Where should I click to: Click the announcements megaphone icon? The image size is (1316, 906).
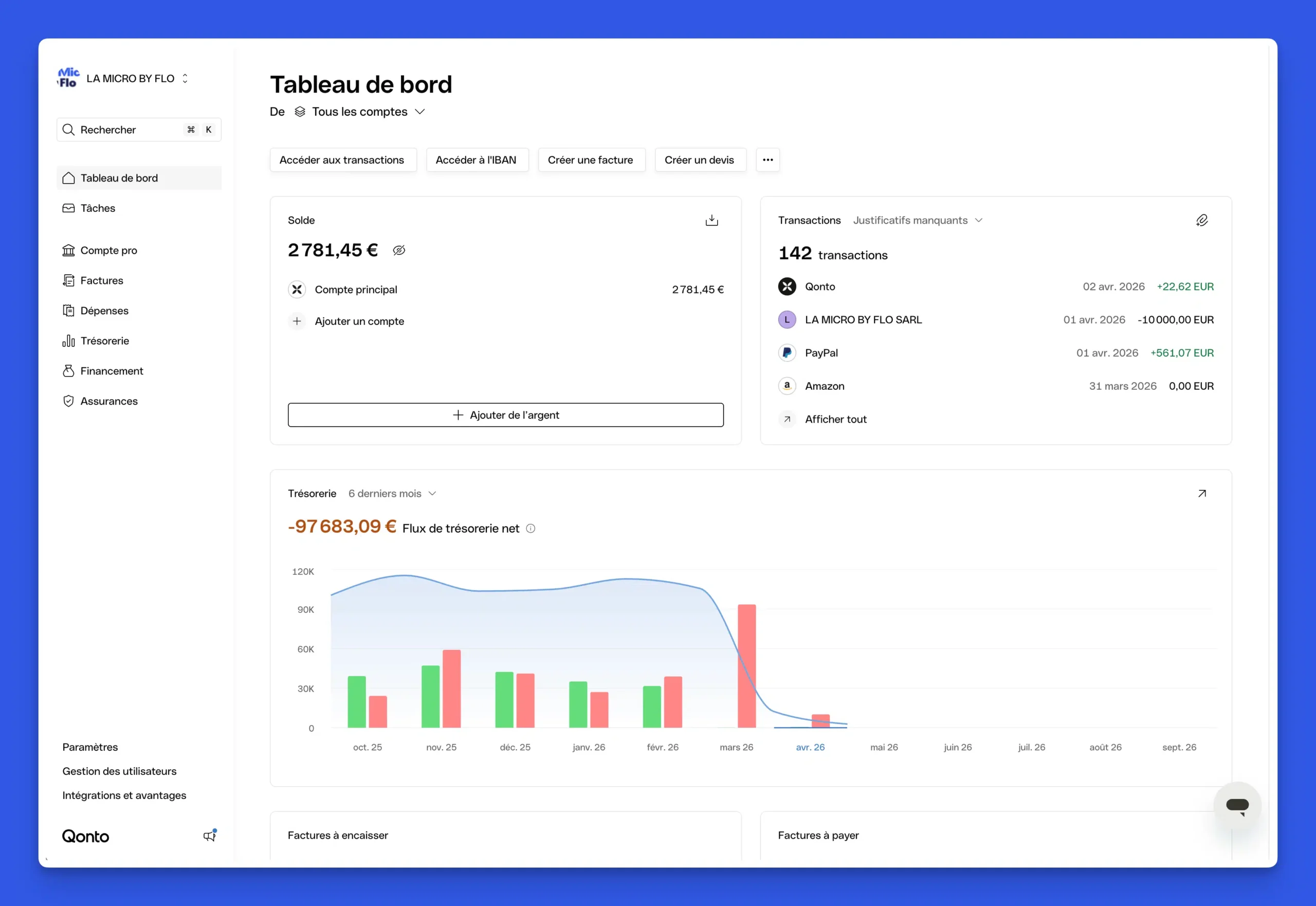point(209,836)
